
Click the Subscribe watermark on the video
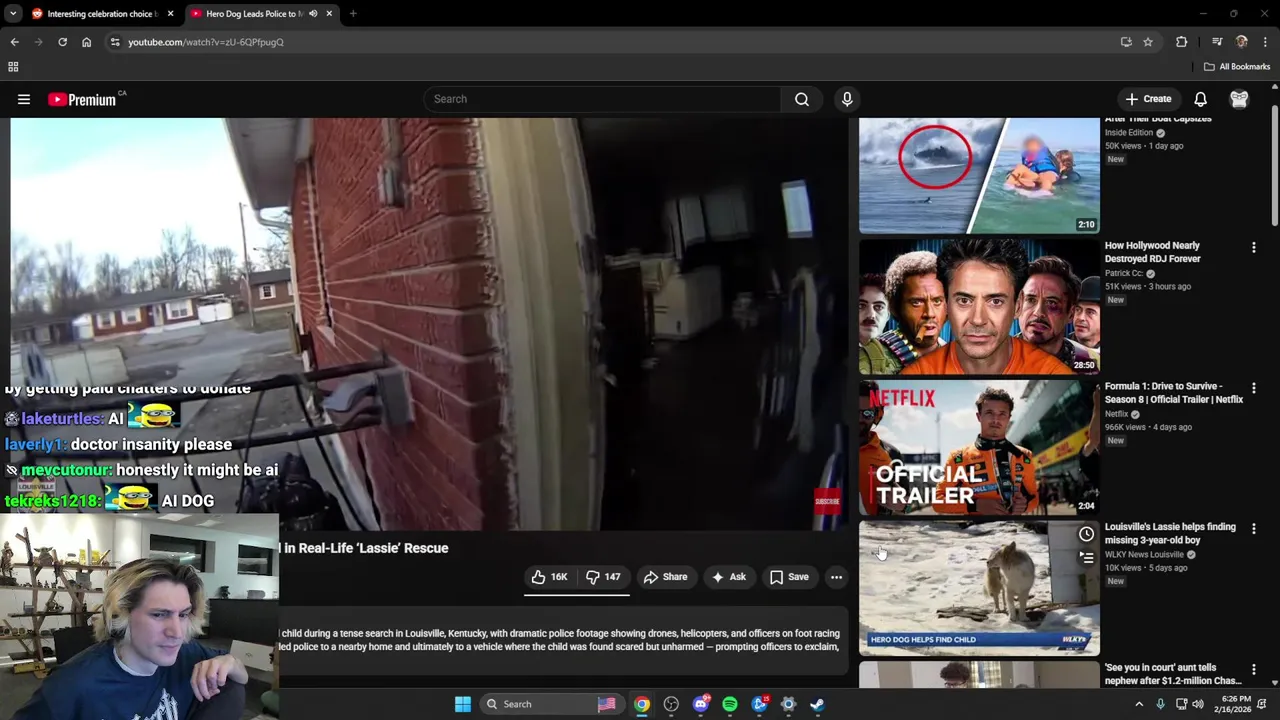(827, 500)
